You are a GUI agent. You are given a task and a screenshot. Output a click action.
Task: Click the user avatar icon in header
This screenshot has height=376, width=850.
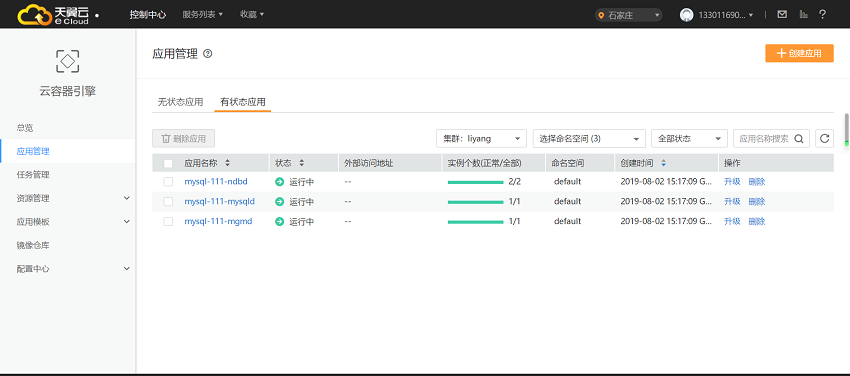[x=687, y=15]
